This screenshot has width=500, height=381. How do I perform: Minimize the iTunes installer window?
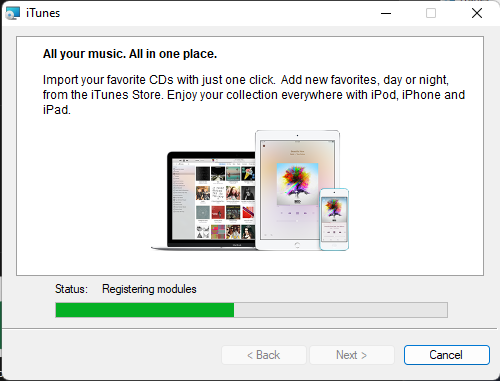click(x=386, y=13)
